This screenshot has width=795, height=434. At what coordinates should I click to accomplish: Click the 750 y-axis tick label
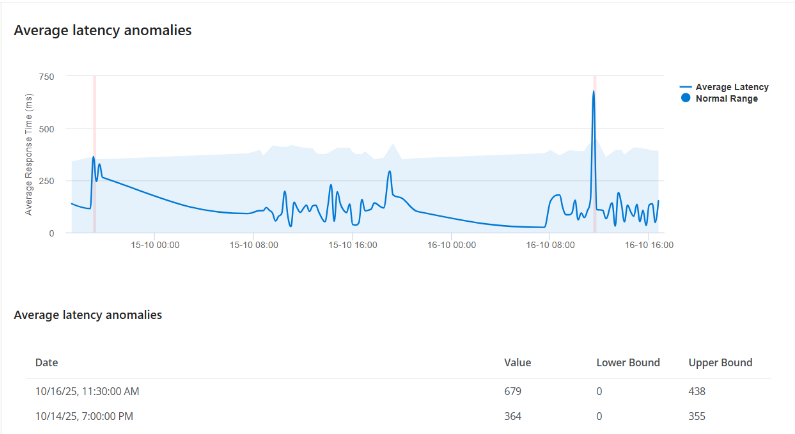[46, 76]
